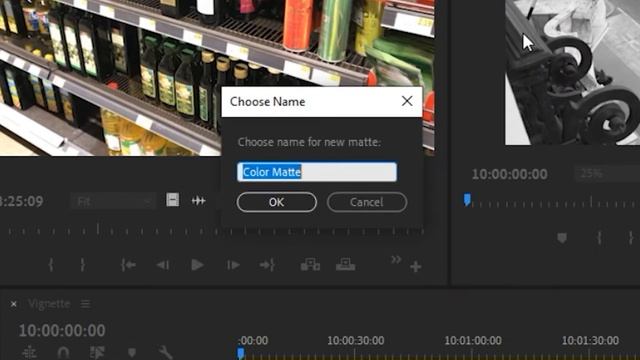Toggle timeline snapping magnet
640x360 pixels.
tap(63, 352)
